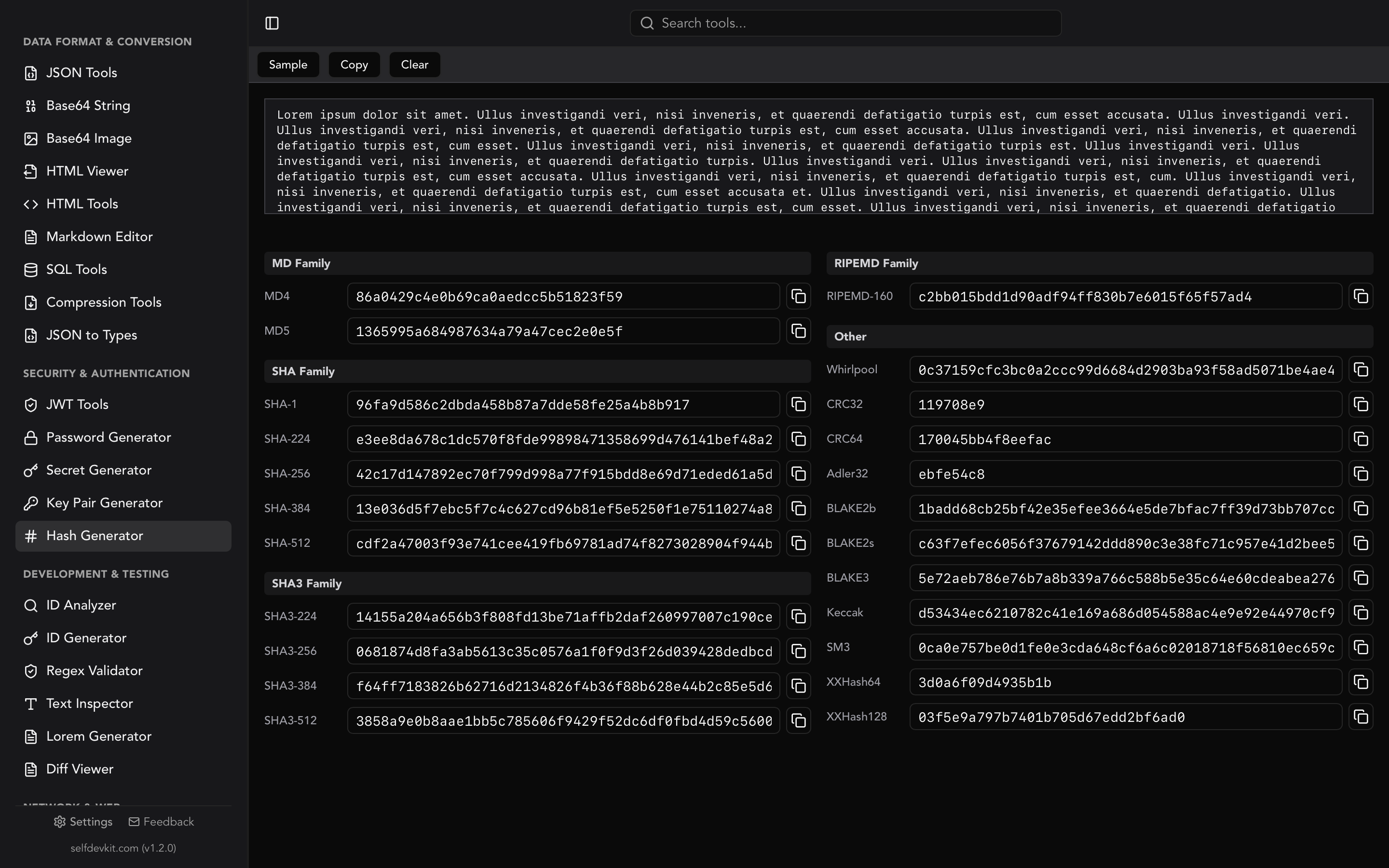Copy the Keccak hash value
The height and width of the screenshot is (868, 1389).
pyautogui.click(x=1361, y=612)
